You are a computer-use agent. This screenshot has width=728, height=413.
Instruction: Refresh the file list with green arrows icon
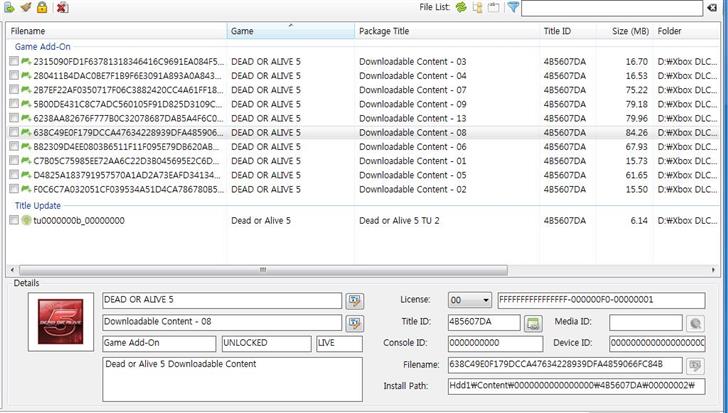461,7
